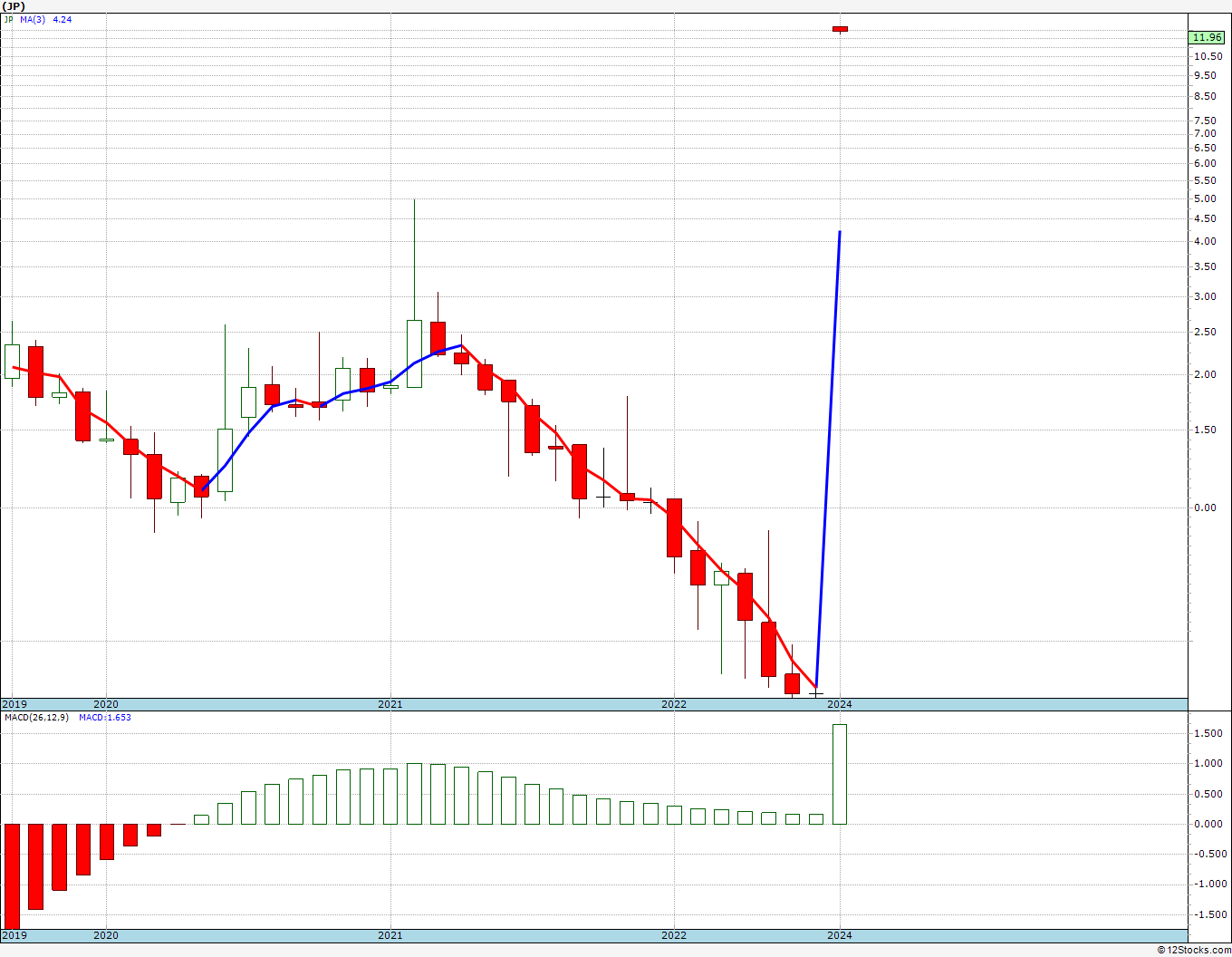Click the early-2021 candle with wick reaching 5.00
This screenshot has width=1232, height=957.
[x=414, y=353]
